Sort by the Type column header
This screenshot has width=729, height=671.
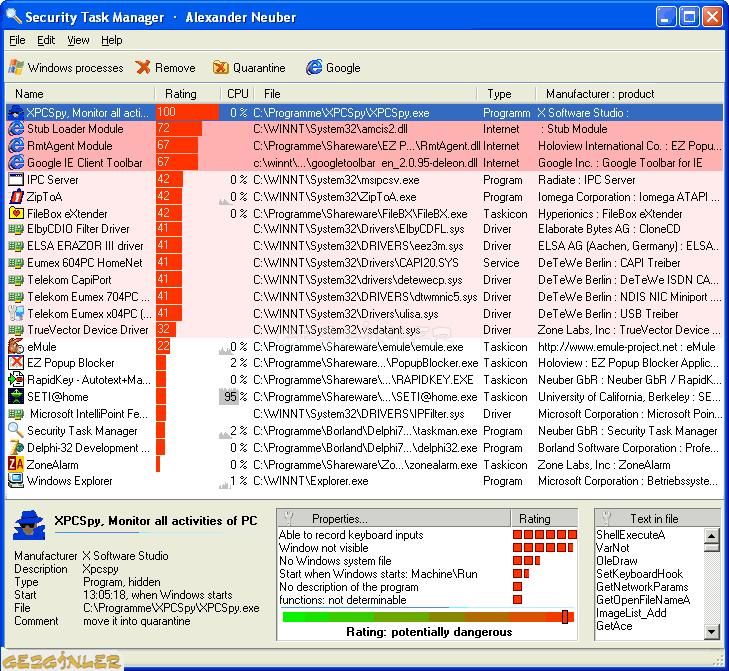[x=506, y=94]
